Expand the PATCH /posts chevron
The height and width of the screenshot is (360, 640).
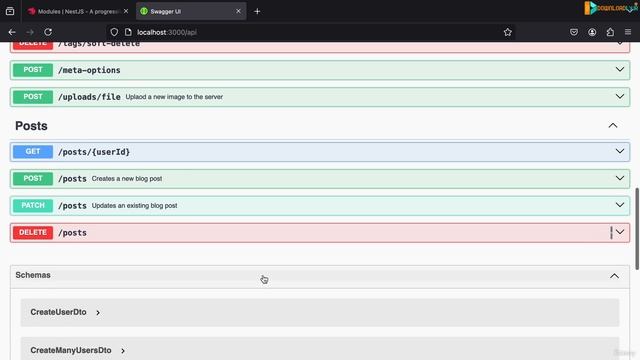coord(620,205)
